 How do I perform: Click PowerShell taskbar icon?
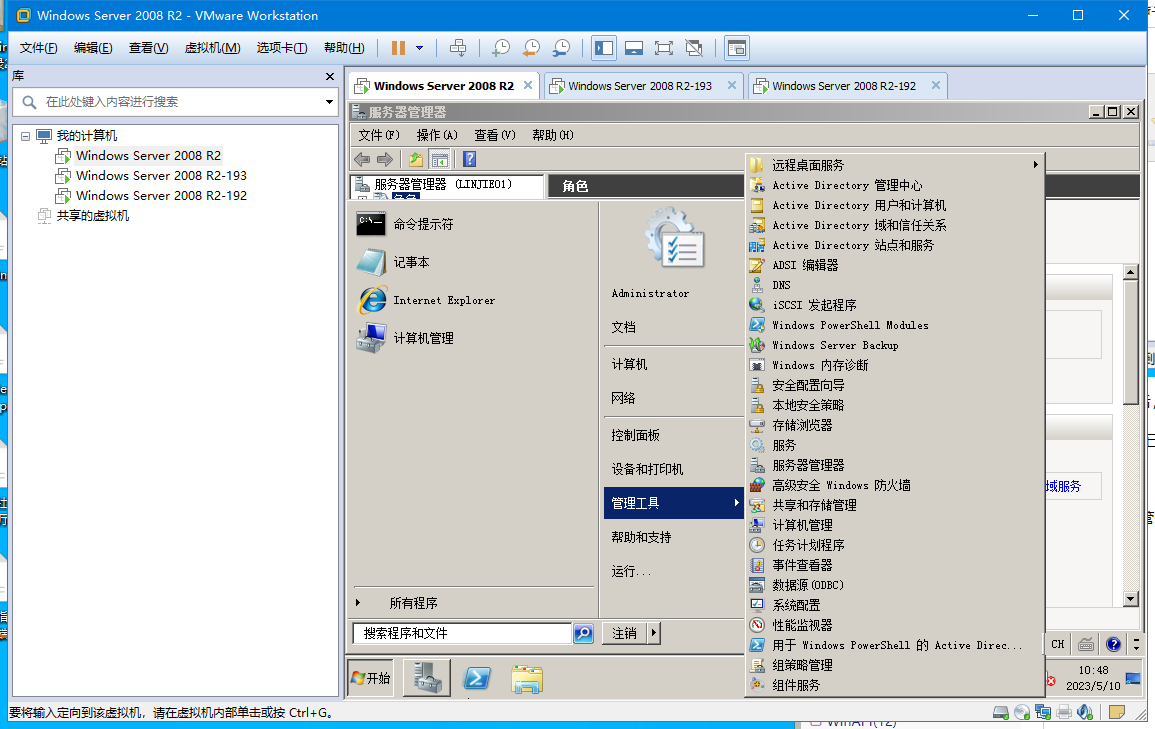pos(477,677)
